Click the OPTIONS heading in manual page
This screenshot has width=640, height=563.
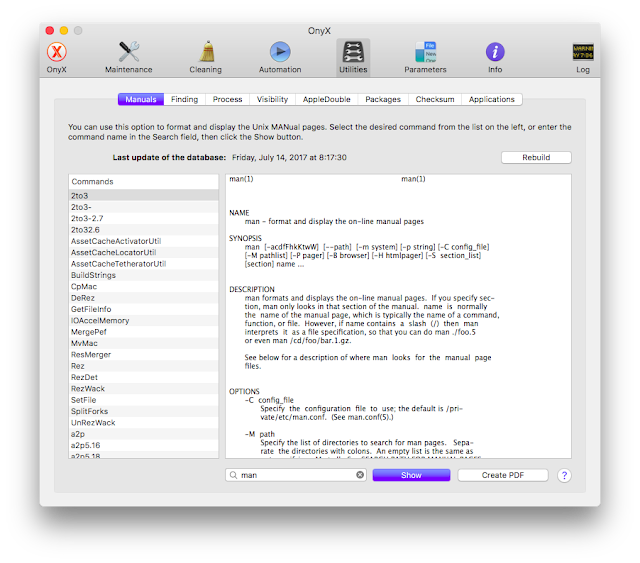[x=244, y=391]
